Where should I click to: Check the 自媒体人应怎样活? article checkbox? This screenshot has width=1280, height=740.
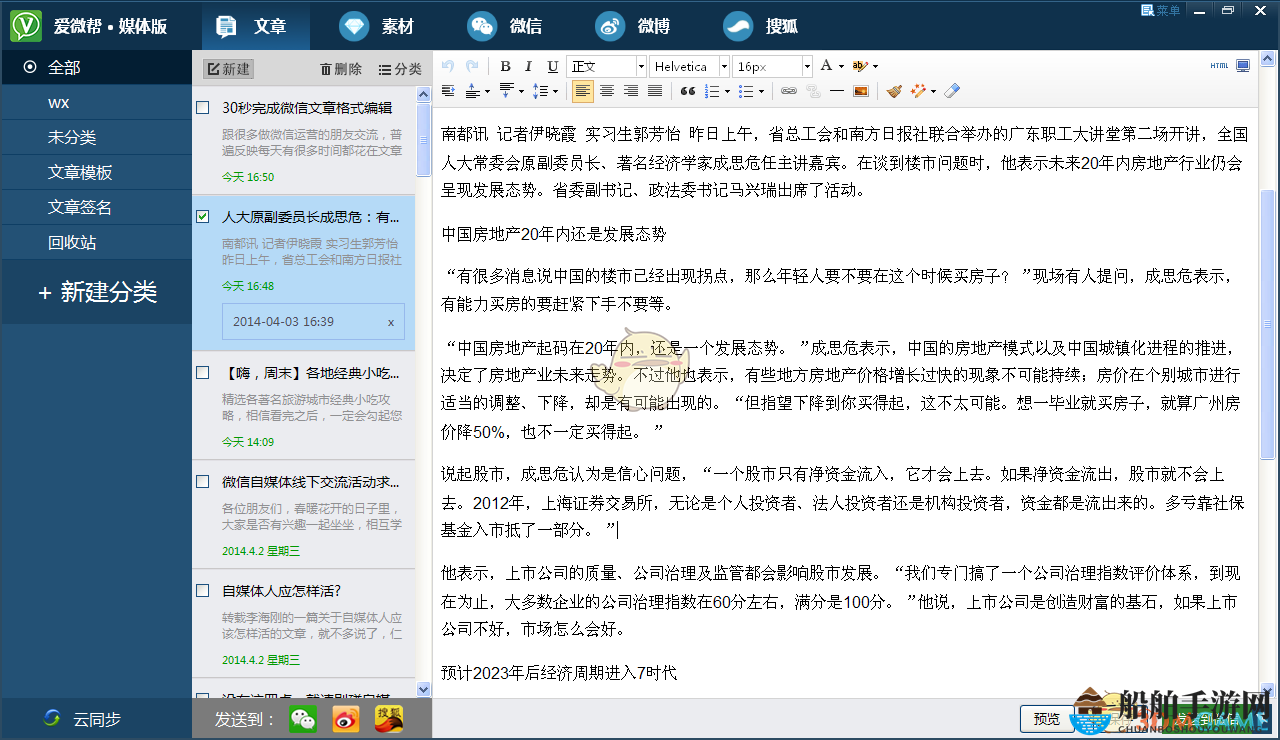tap(203, 590)
